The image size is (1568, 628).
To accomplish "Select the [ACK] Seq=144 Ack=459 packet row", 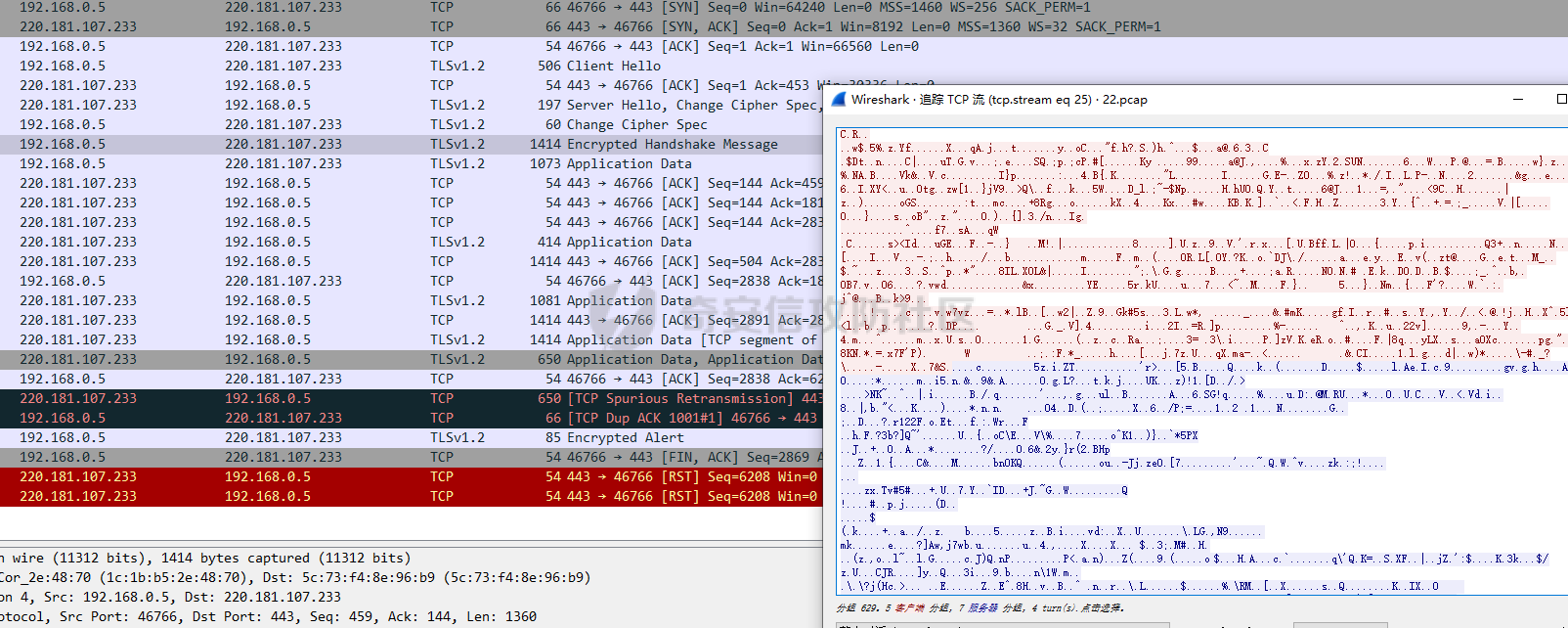I will point(412,183).
